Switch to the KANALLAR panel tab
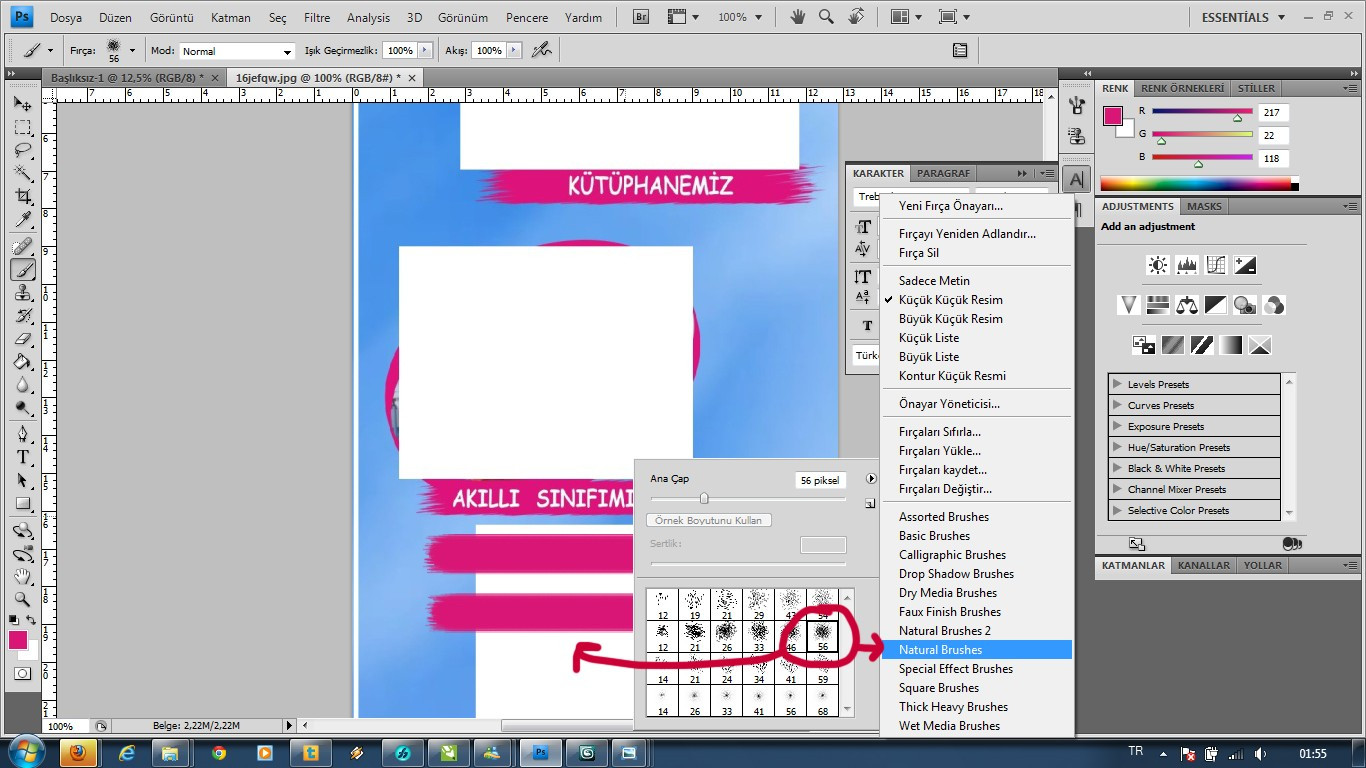 [1204, 565]
